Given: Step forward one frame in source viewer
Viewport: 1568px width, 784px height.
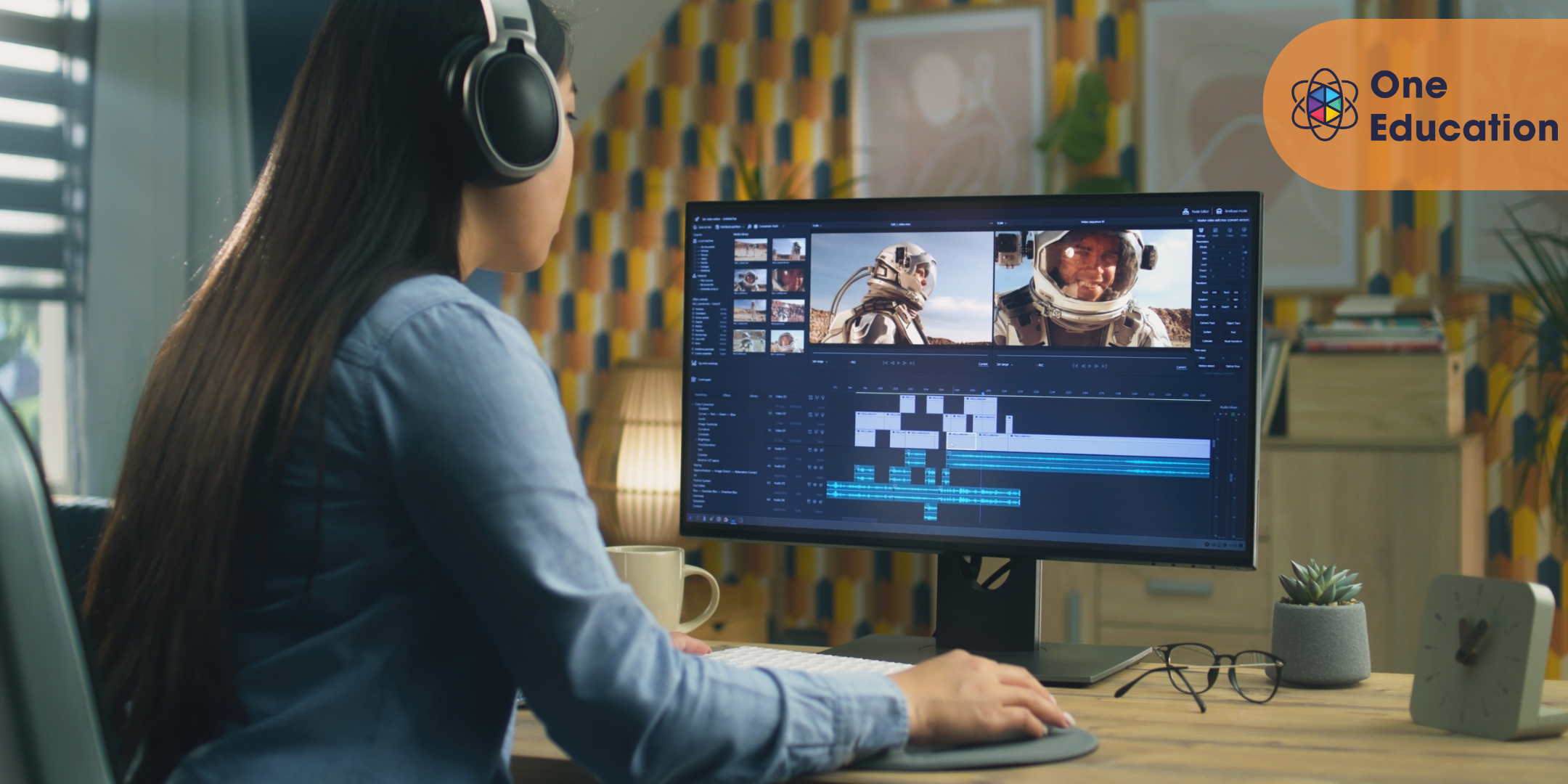Looking at the screenshot, I should (905, 363).
